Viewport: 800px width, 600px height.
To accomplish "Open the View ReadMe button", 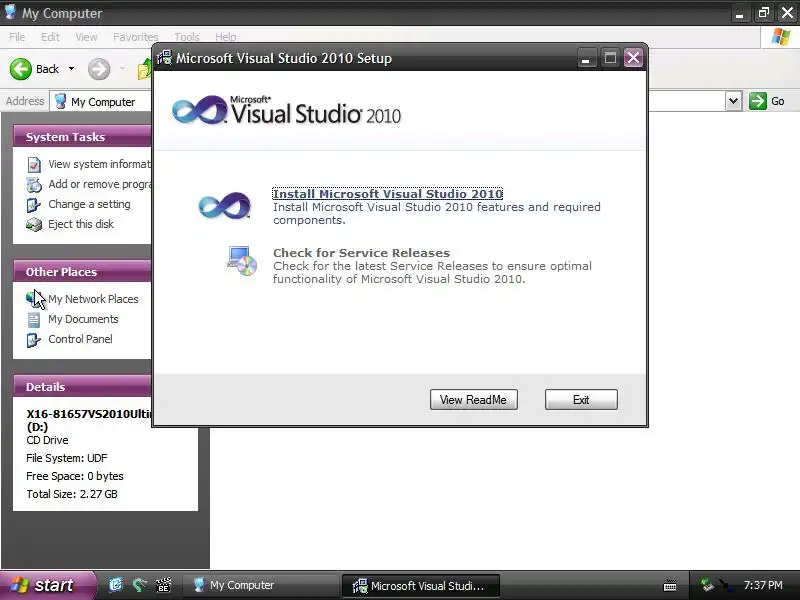I will coord(473,399).
